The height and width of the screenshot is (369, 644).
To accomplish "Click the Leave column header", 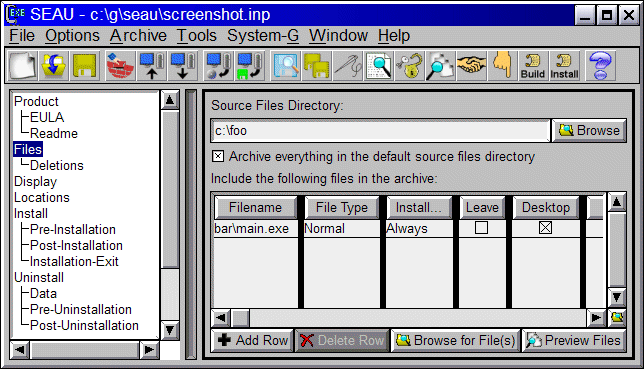I will coord(482,208).
